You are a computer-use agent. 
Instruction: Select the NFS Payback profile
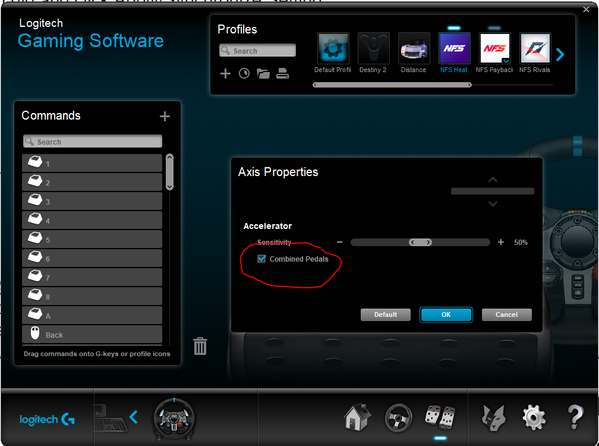point(495,48)
